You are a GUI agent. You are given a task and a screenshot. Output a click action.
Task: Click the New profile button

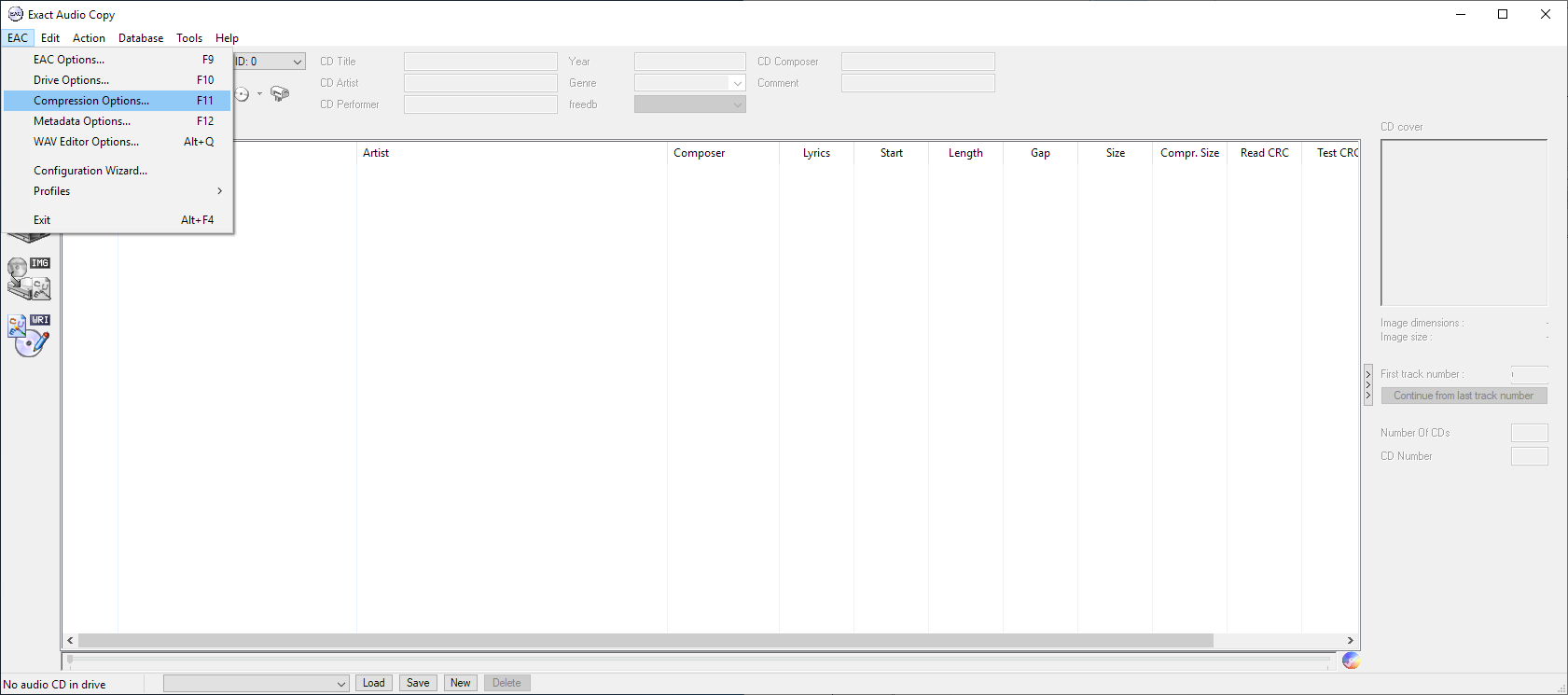[x=461, y=683]
